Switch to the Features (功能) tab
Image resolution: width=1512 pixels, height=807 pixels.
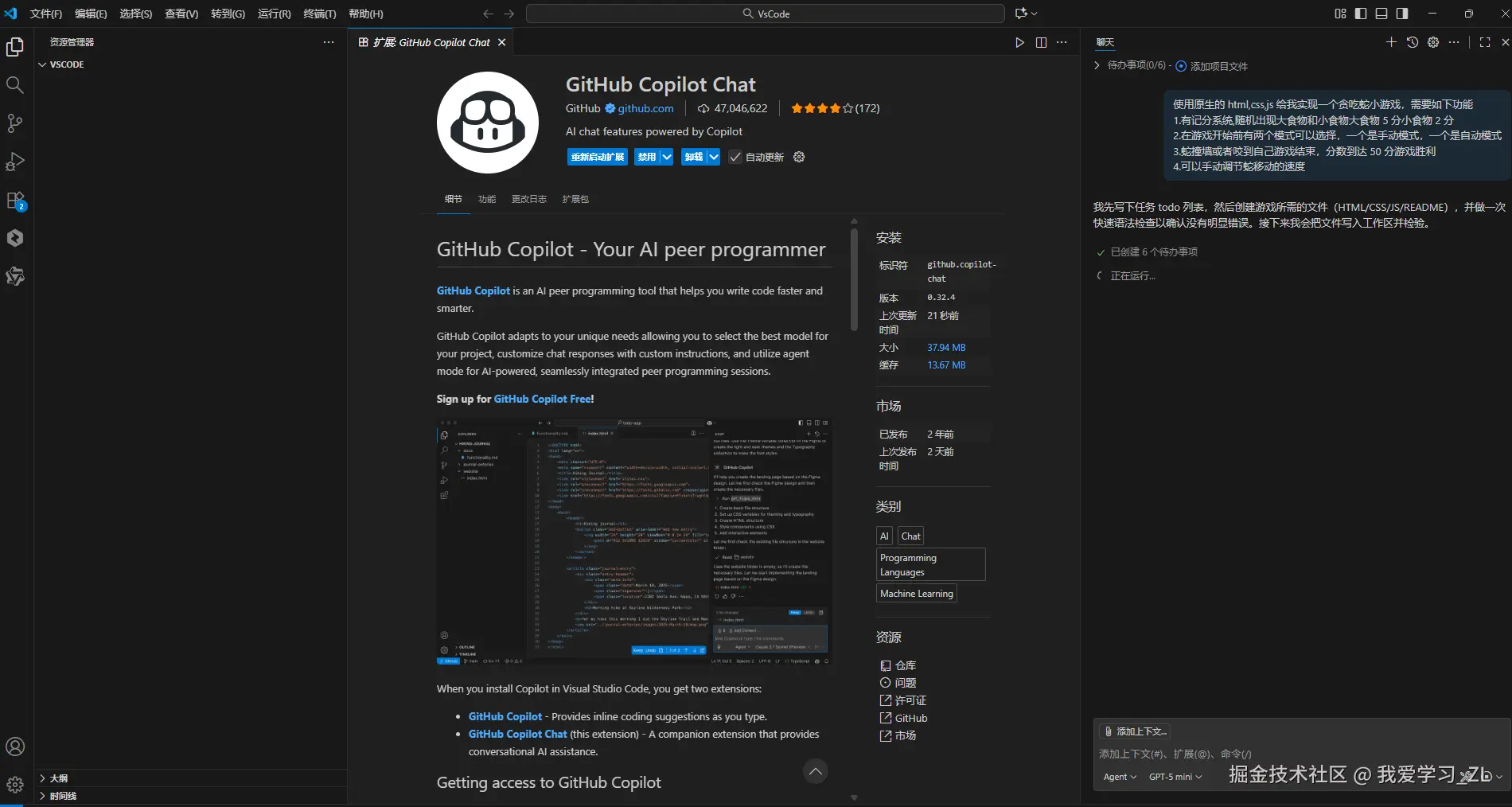487,199
